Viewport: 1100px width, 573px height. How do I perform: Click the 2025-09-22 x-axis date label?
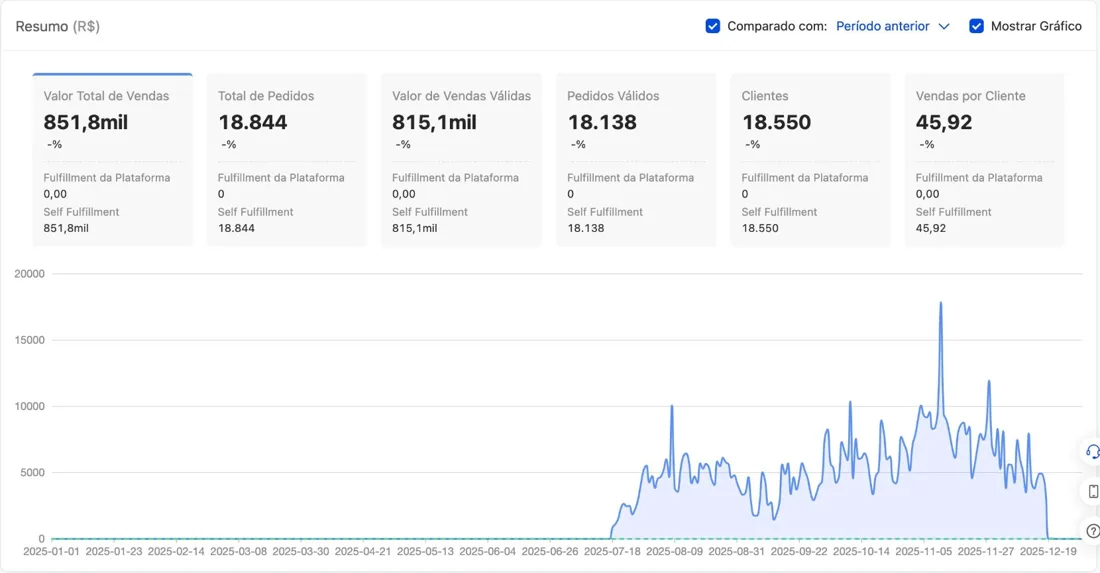tap(799, 551)
